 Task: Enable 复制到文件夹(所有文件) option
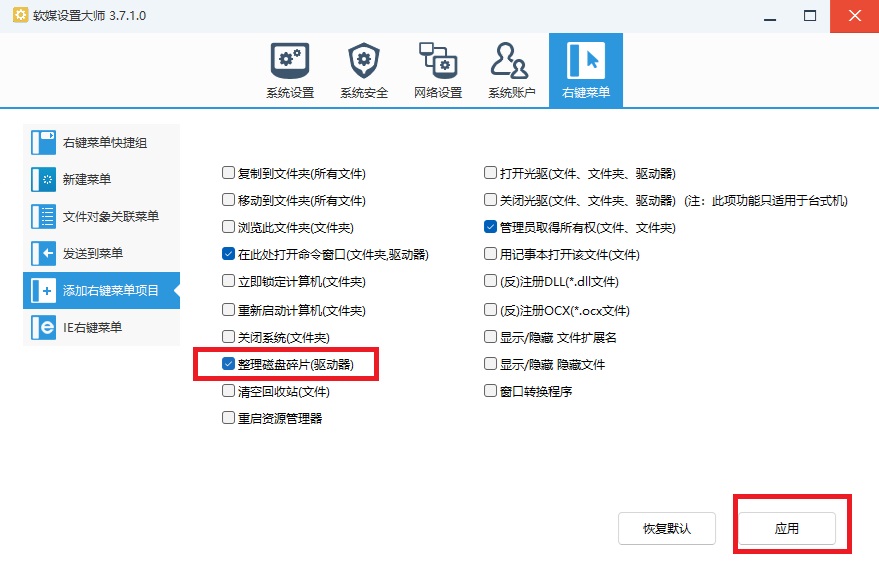point(227,171)
